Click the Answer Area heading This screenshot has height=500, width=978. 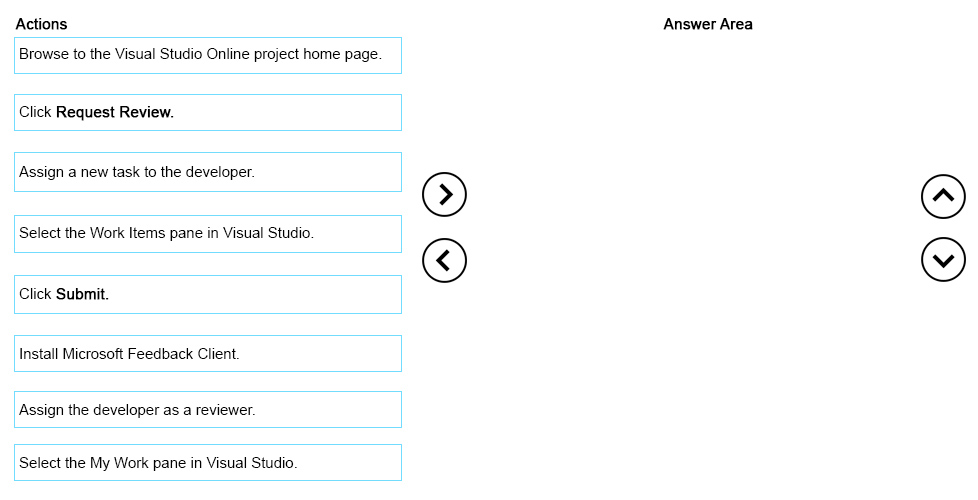pyautogui.click(x=708, y=24)
